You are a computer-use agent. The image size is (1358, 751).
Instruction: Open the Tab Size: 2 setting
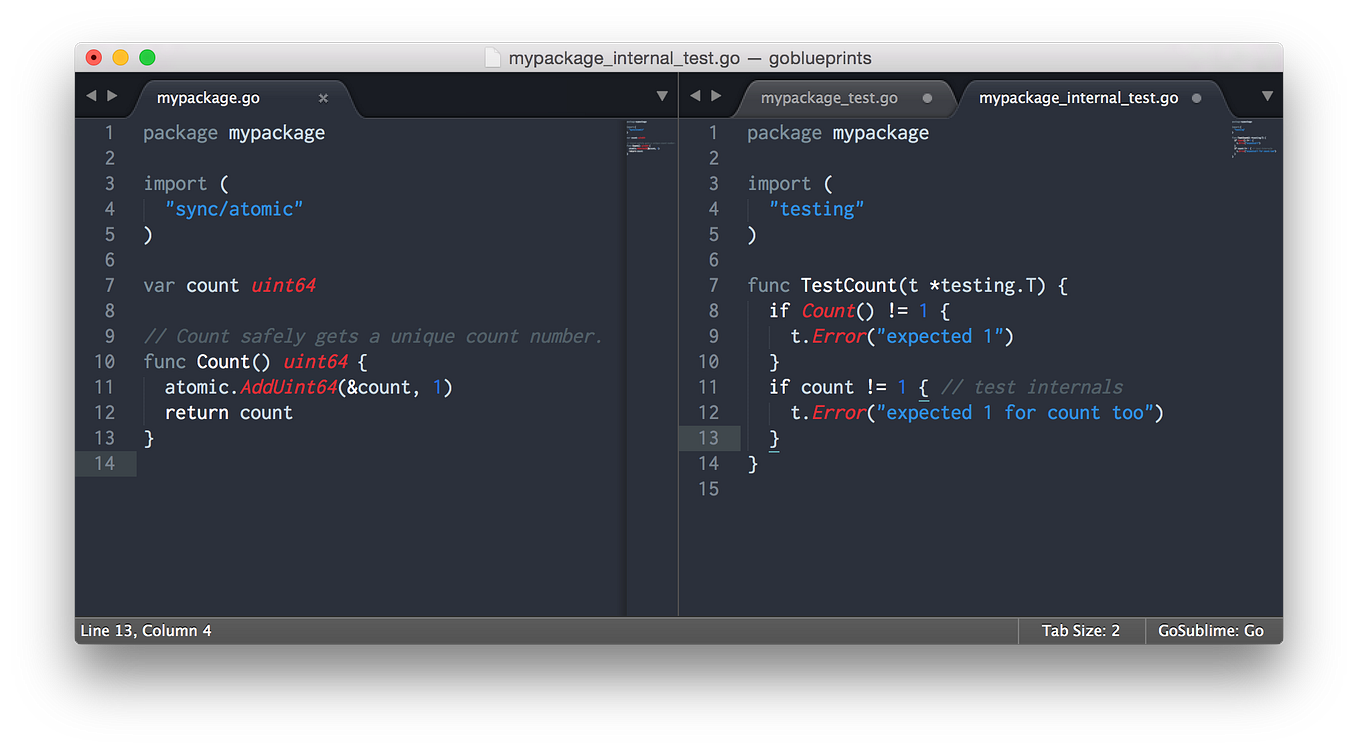[1081, 631]
